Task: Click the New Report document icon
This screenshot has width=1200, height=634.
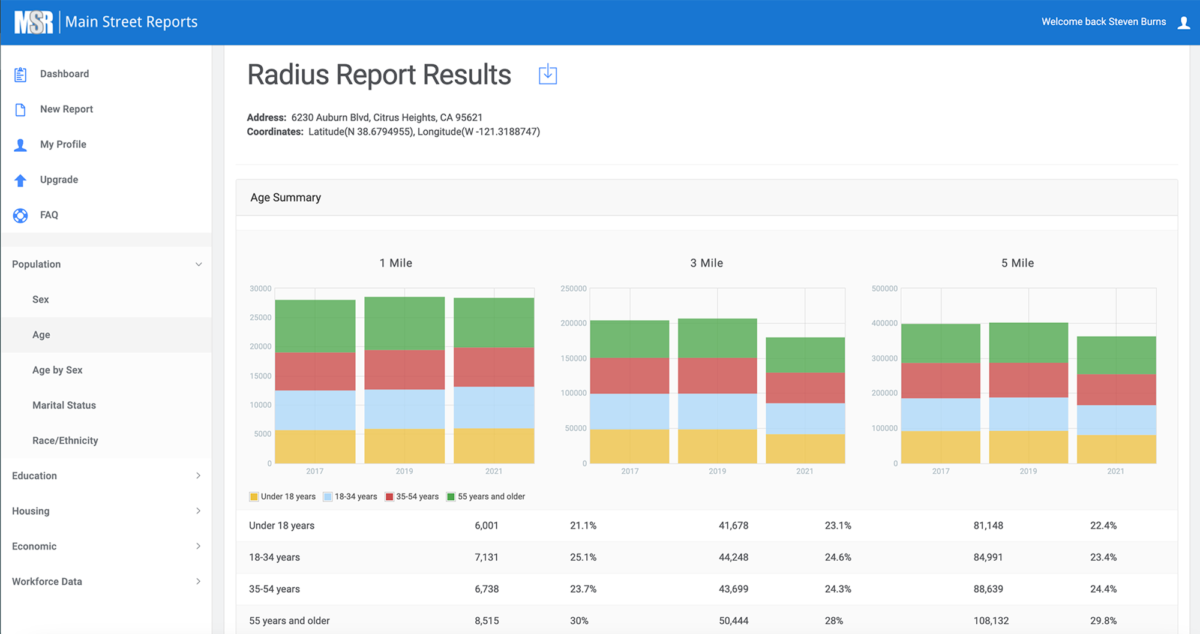Action: coord(20,110)
